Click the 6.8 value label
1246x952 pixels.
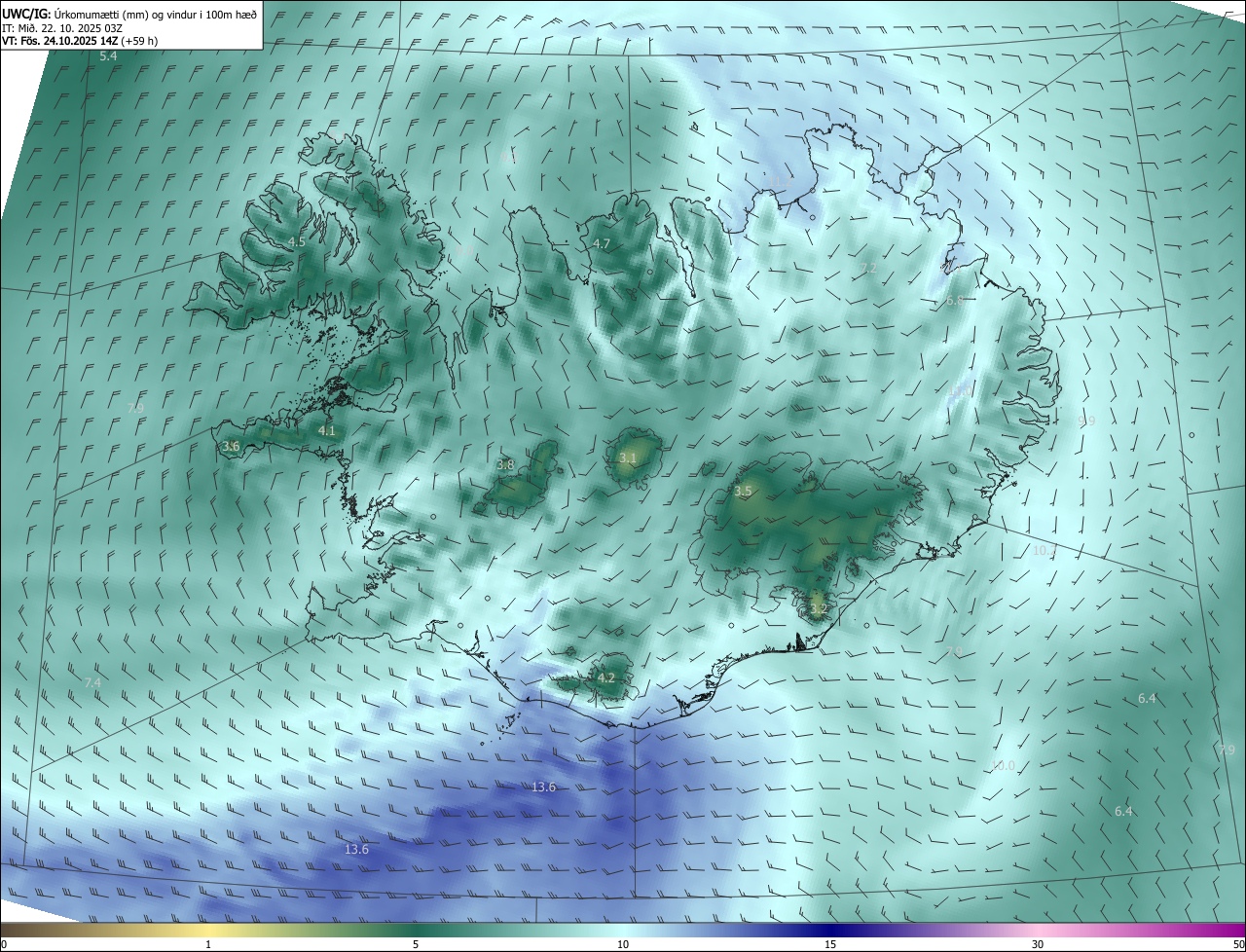[x=955, y=301]
